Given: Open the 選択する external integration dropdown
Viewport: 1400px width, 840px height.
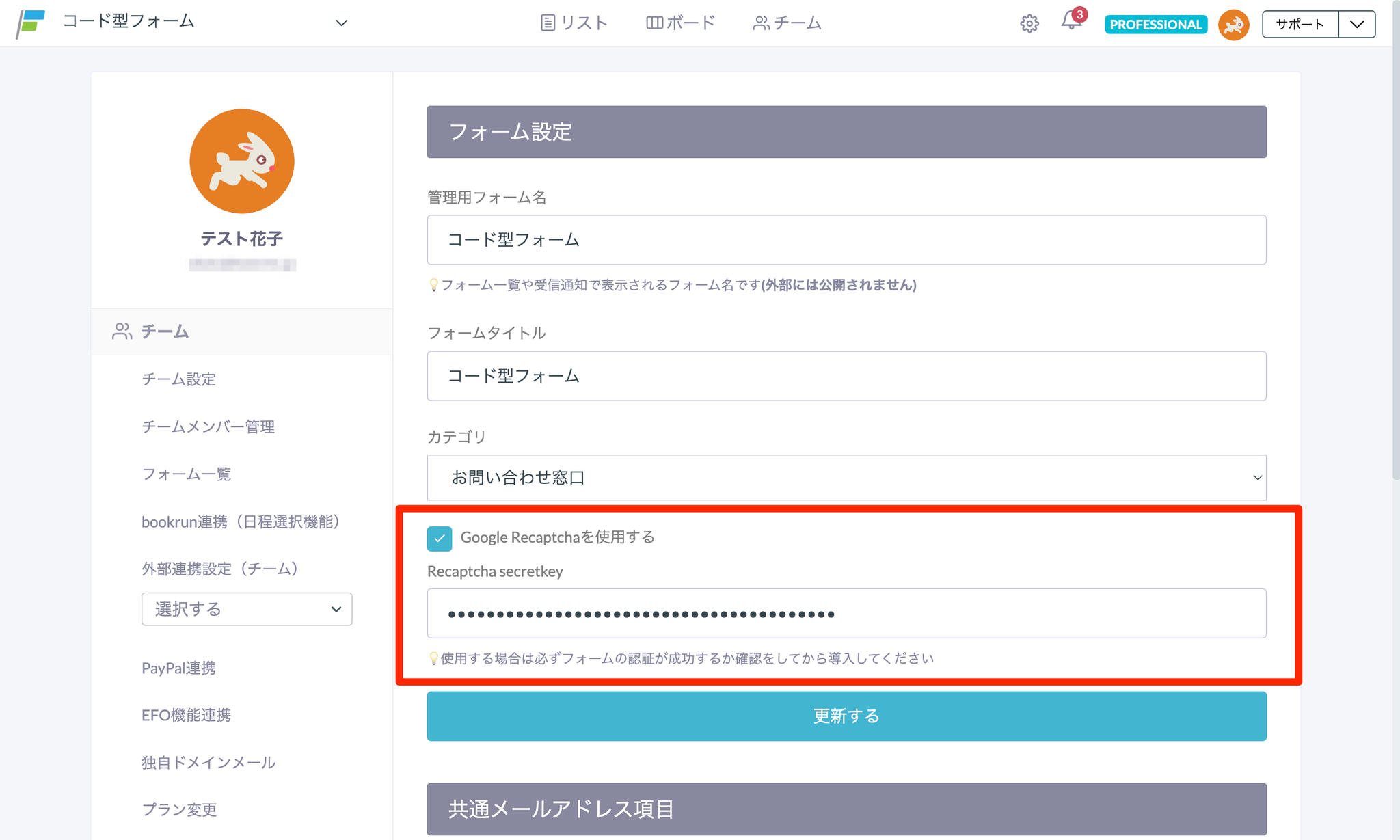Looking at the screenshot, I should point(247,609).
